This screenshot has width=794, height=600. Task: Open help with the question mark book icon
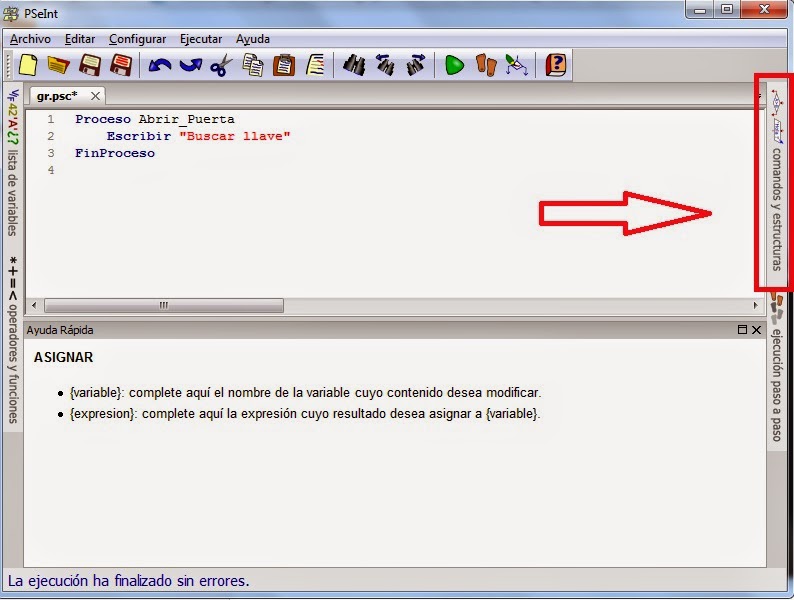coord(555,65)
